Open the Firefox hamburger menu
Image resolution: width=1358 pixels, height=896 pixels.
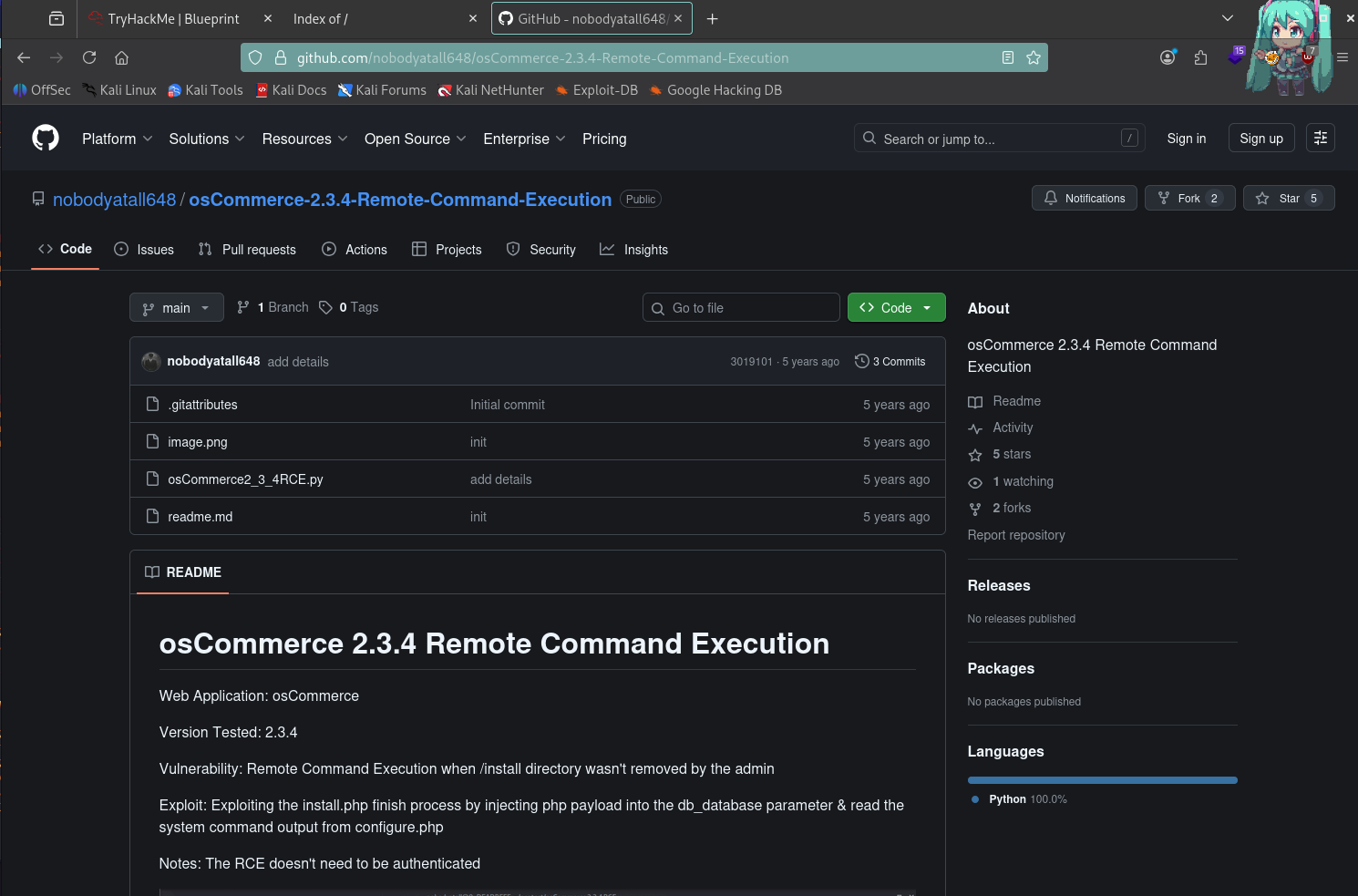click(x=1343, y=57)
